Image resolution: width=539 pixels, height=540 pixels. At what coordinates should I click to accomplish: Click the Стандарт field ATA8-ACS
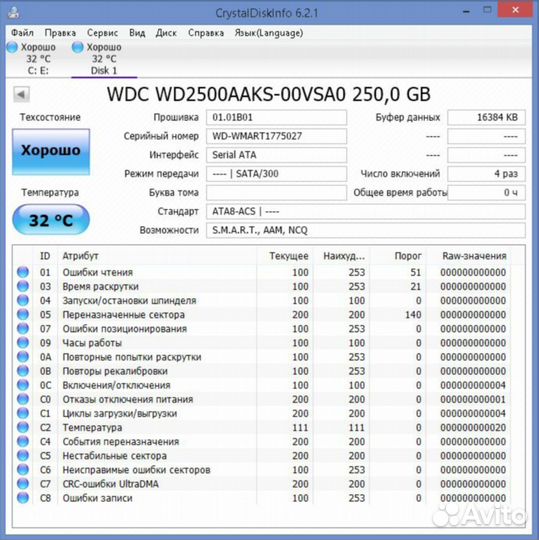(x=366, y=211)
